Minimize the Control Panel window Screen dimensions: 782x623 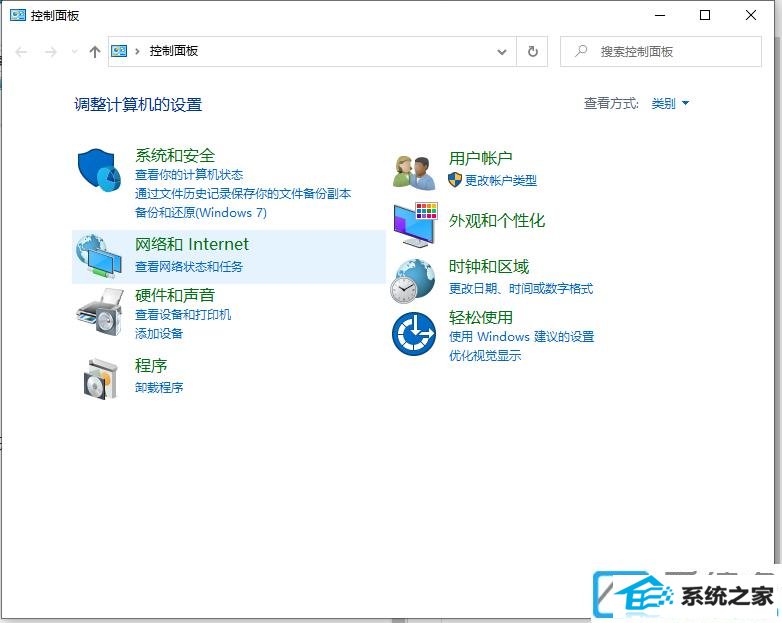coord(660,15)
